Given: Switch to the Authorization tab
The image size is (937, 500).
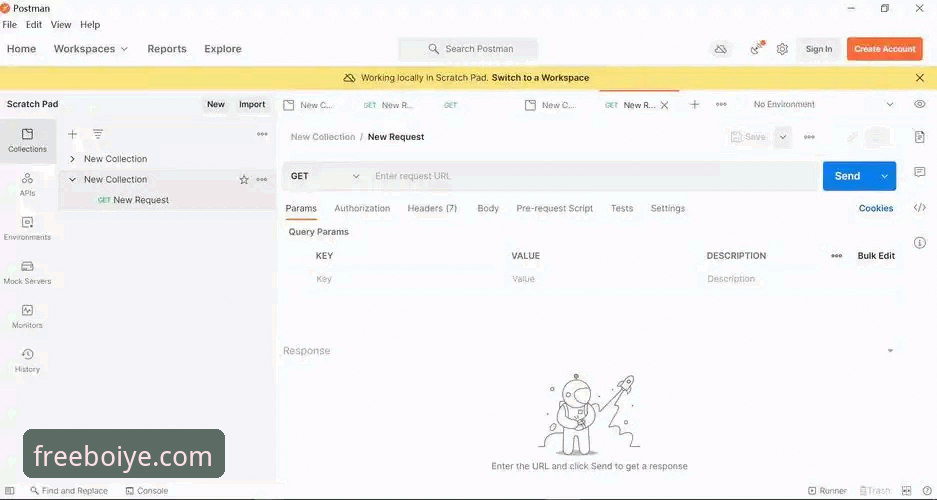Looking at the screenshot, I should point(362,208).
